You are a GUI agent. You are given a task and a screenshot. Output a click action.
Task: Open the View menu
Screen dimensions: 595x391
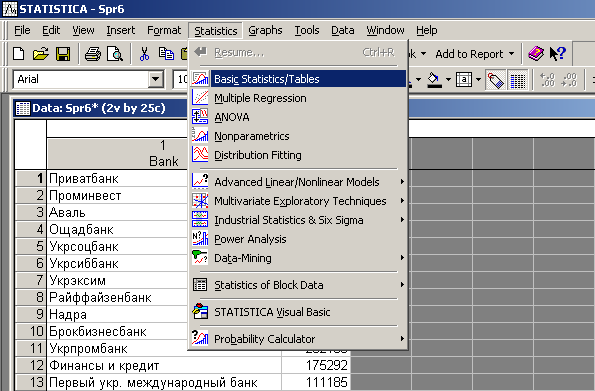(83, 30)
